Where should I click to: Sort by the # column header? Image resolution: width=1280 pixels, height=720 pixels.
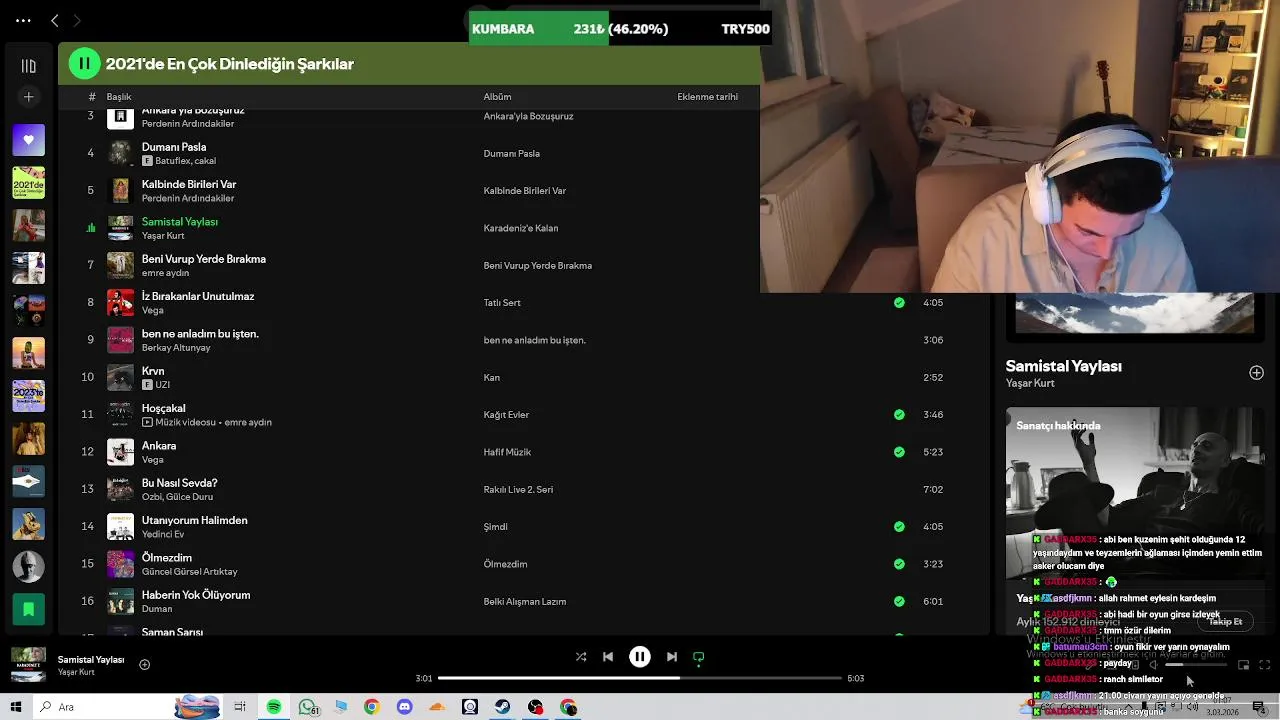coord(91,97)
